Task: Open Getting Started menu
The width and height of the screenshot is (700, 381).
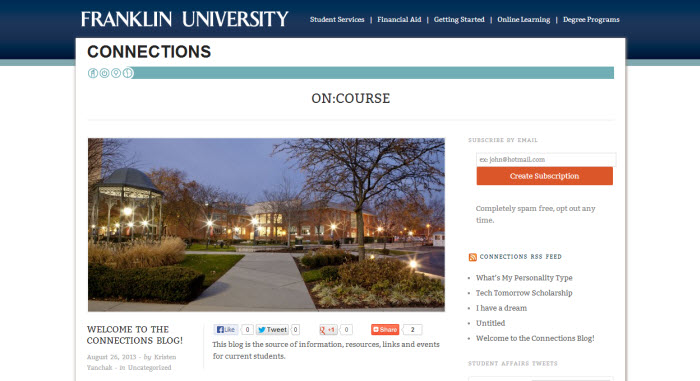Action: (x=459, y=19)
